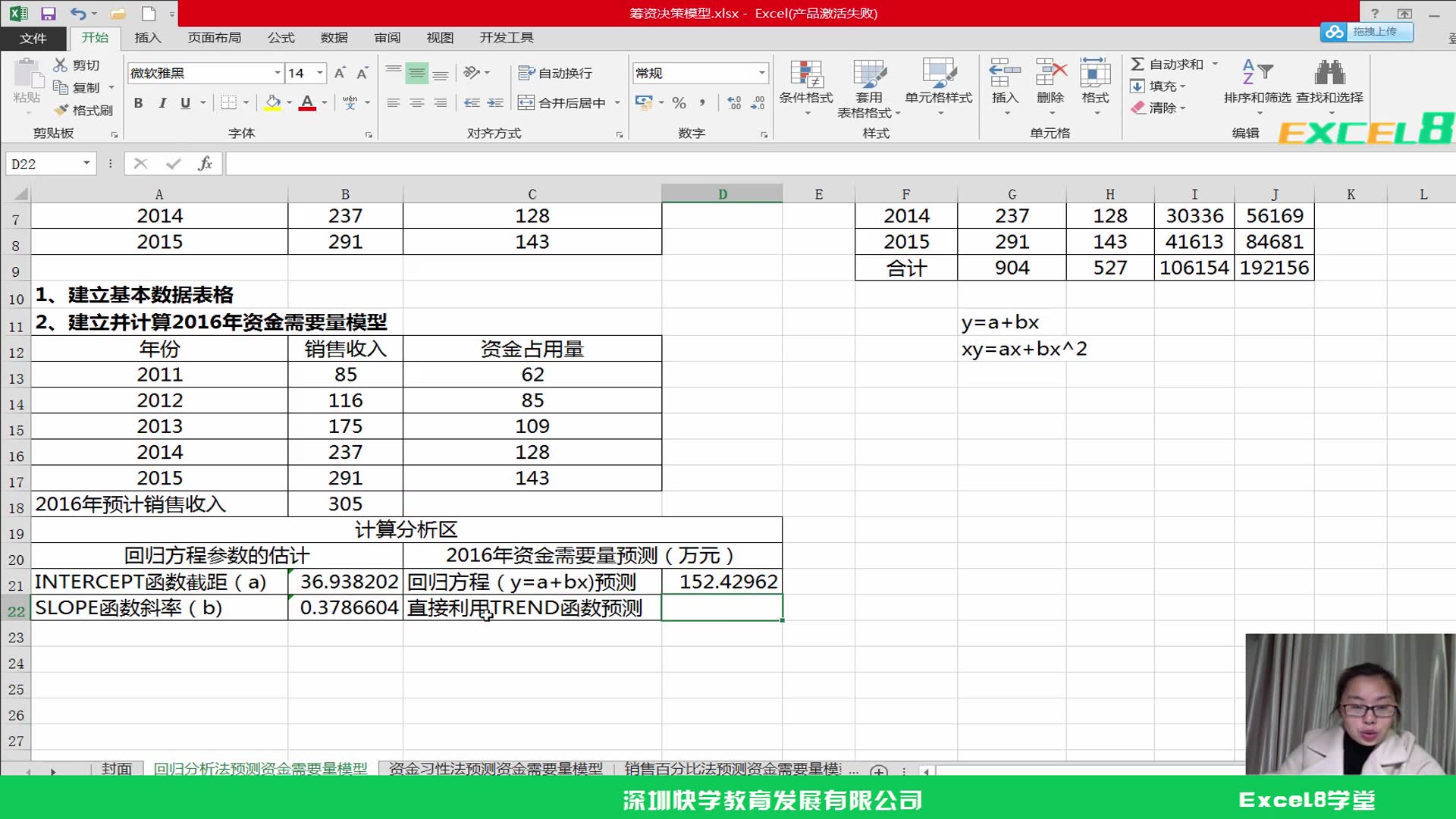This screenshot has height=819, width=1456.
Task: Select the AutoSum (自动求和) icon
Action: (1168, 64)
